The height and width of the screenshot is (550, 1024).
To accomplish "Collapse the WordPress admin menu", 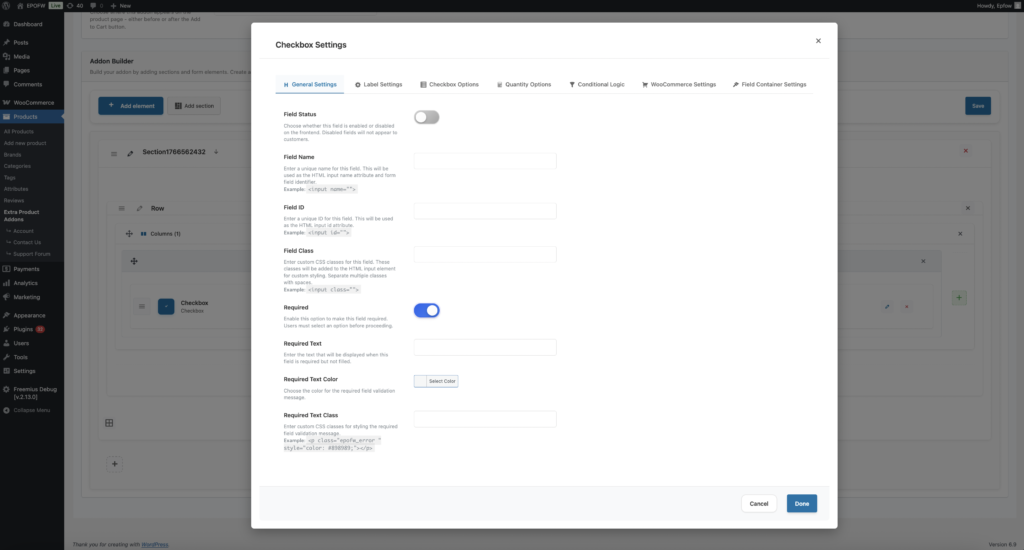I will (x=30, y=410).
